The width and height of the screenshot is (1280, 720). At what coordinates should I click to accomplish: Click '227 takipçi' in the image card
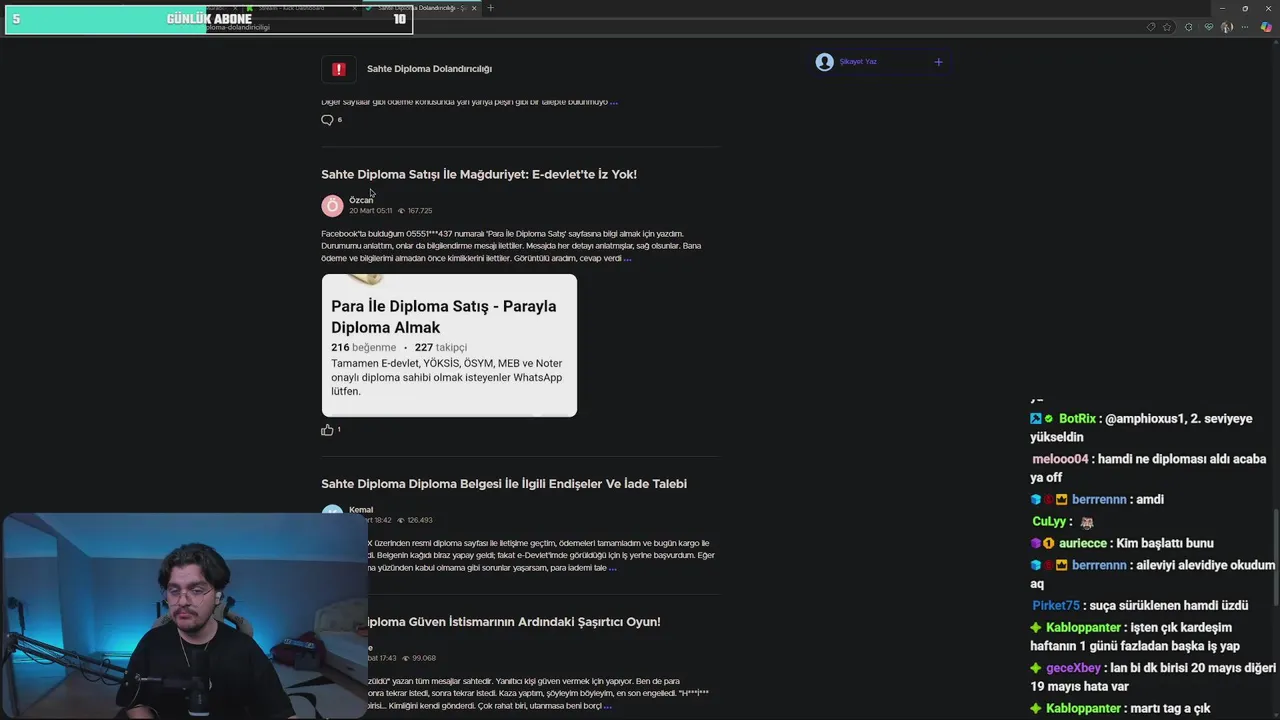pos(441,348)
